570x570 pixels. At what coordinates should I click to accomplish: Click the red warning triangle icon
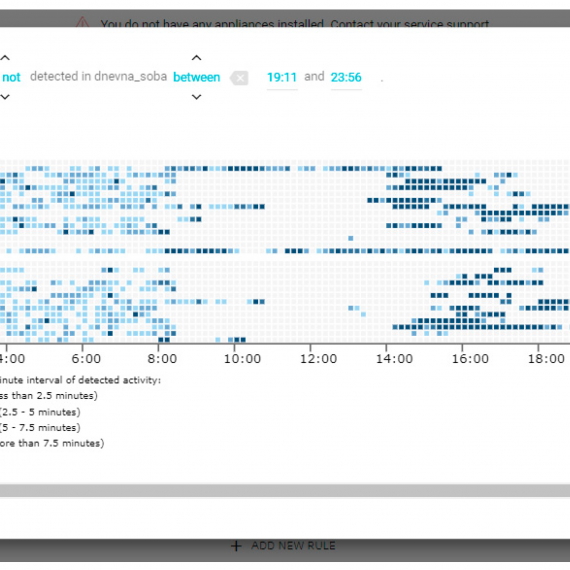(x=83, y=23)
